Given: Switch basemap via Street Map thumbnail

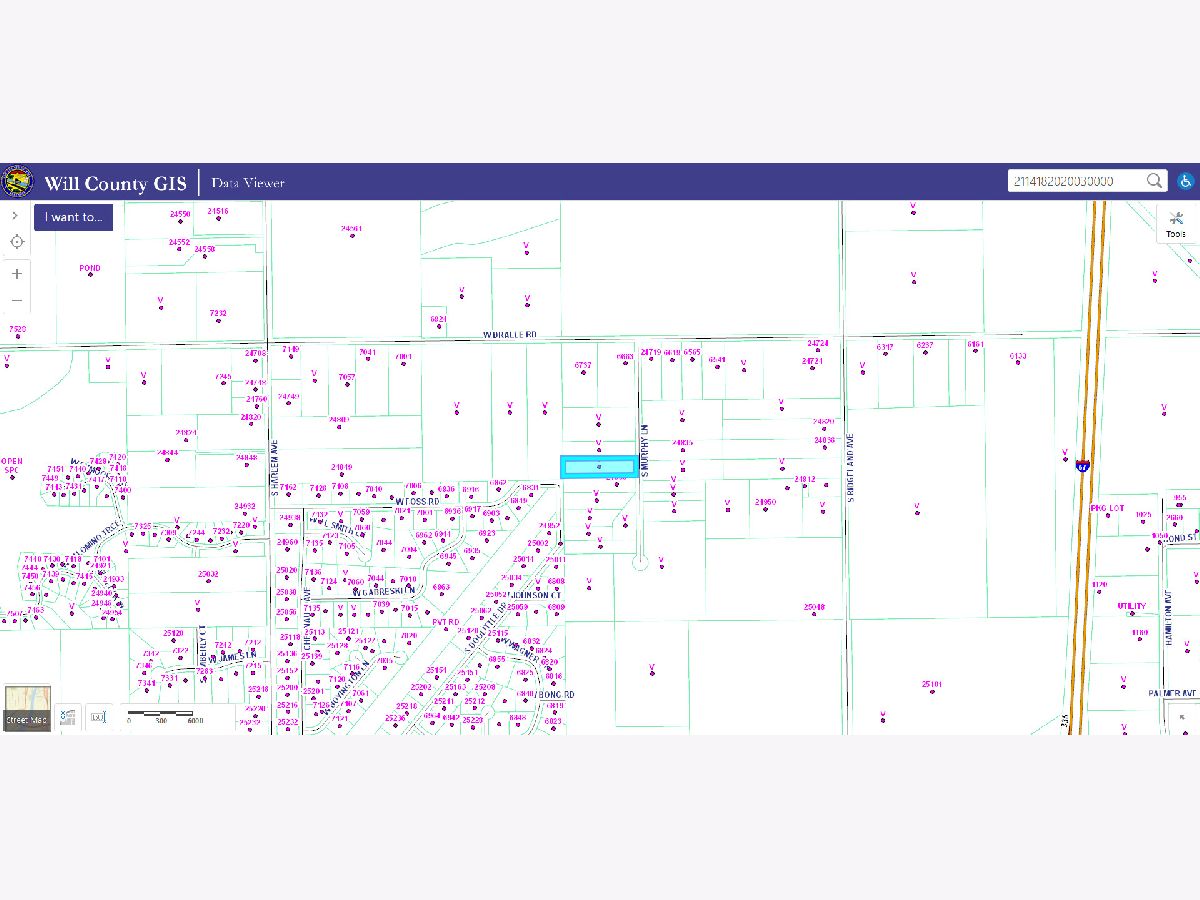Looking at the screenshot, I should point(27,708).
